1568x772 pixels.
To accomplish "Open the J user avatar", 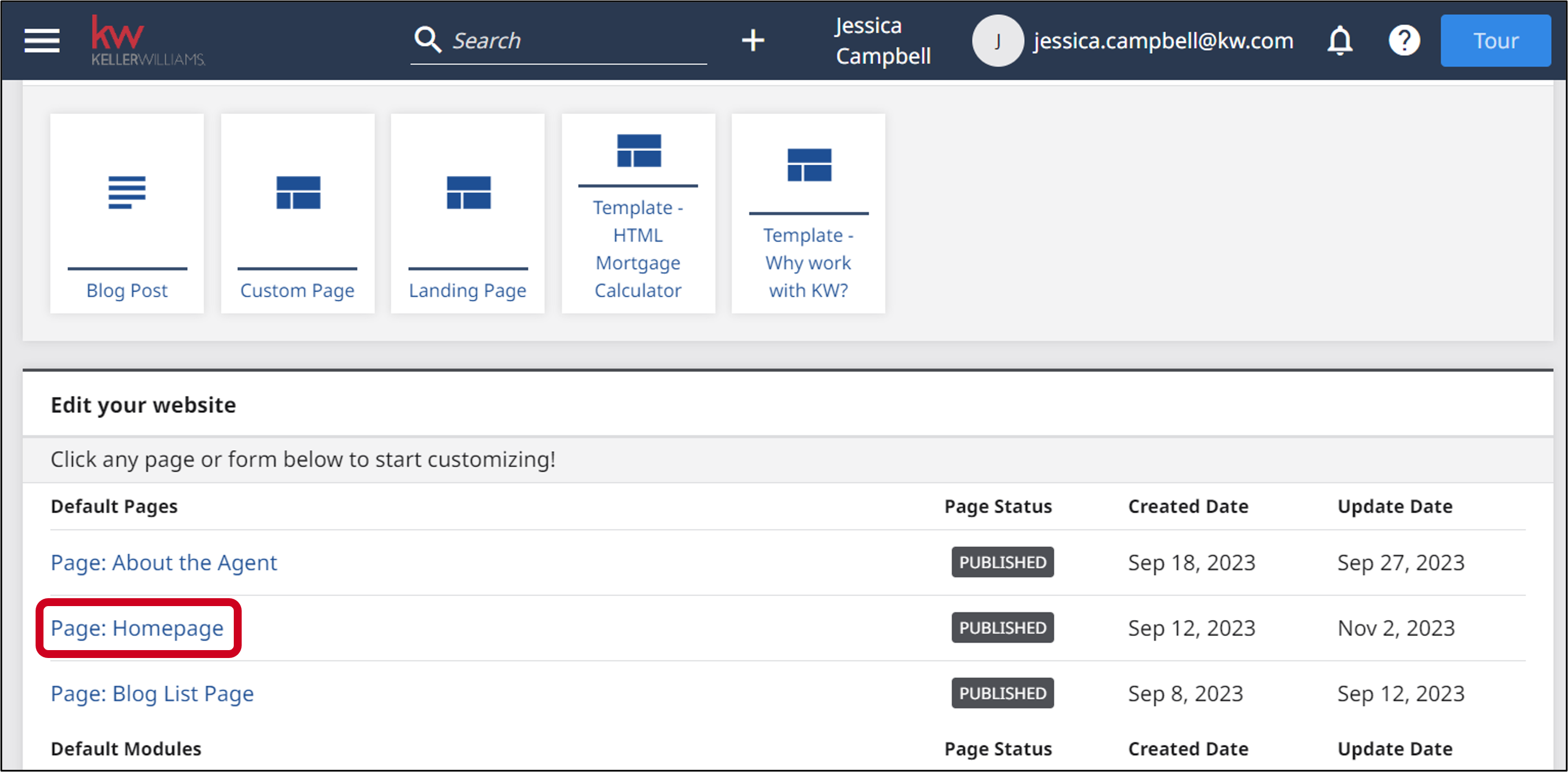I will point(998,41).
